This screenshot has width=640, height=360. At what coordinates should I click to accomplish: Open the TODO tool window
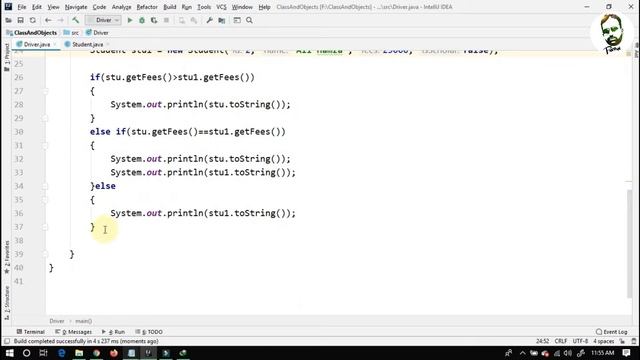149,332
